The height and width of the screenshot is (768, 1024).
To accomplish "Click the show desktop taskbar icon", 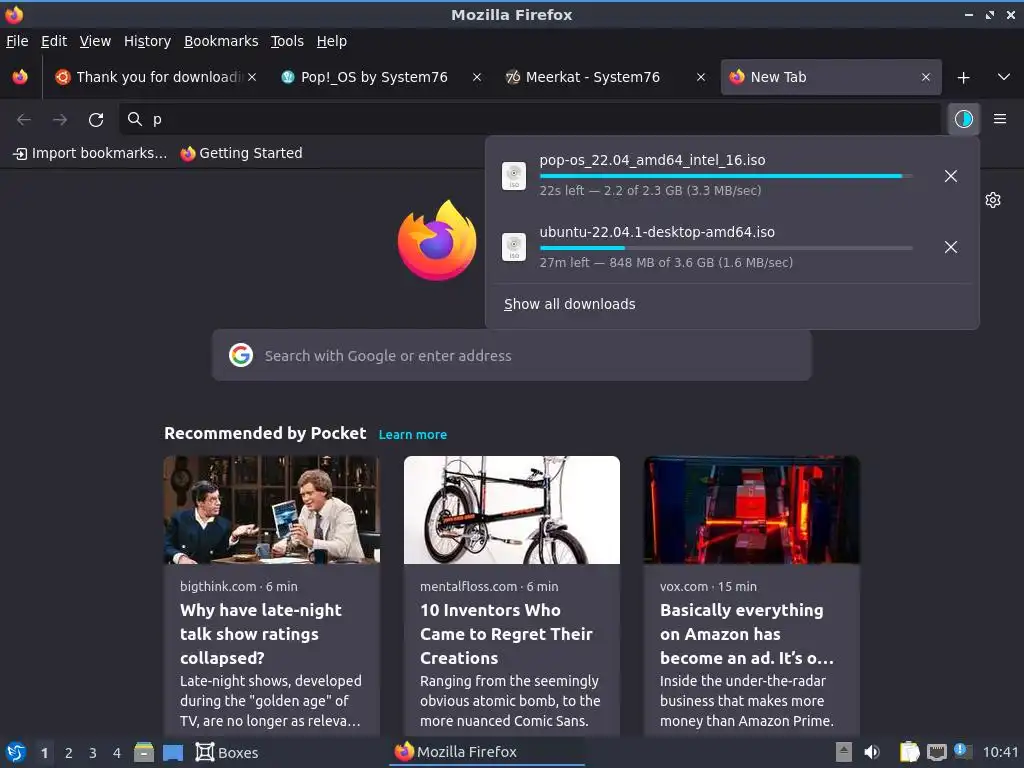I will [x=172, y=753].
